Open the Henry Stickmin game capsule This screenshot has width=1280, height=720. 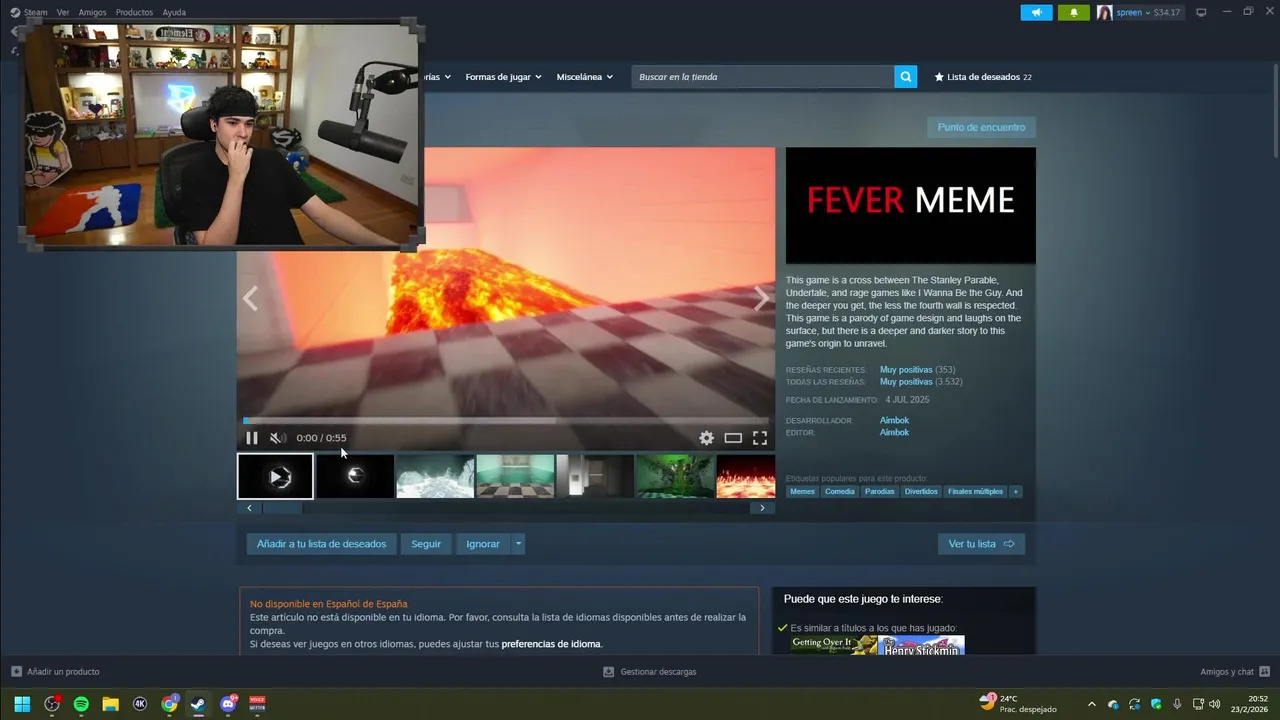pyautogui.click(x=922, y=645)
